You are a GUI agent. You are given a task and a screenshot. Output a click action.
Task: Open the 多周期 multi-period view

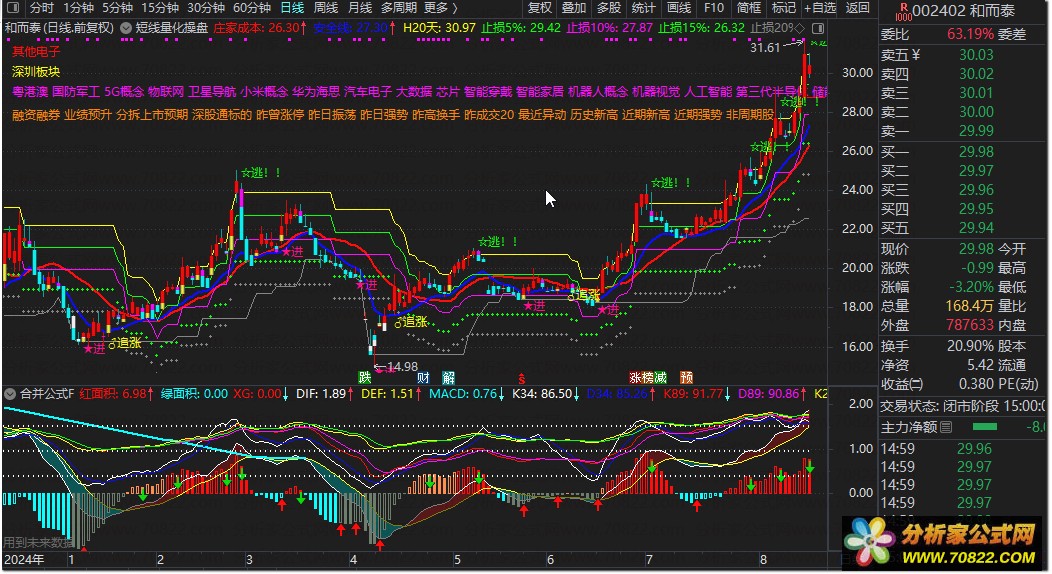pos(399,8)
